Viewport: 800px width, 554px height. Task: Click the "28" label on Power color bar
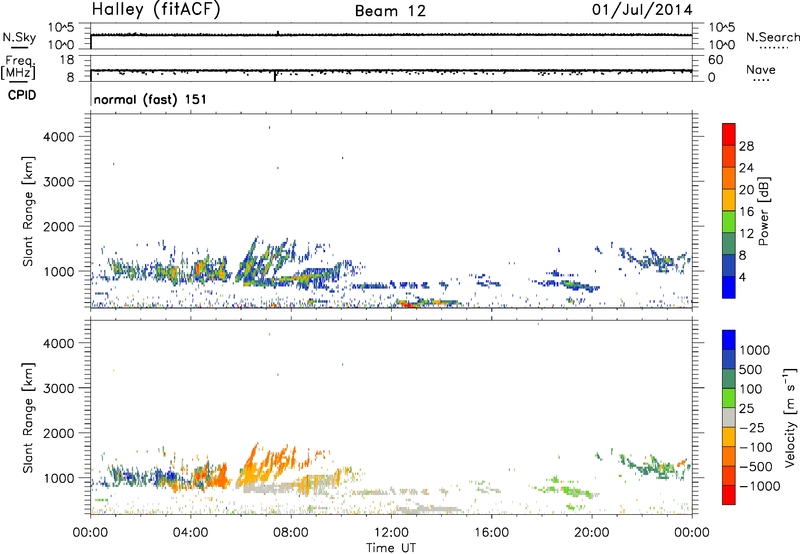[746, 146]
